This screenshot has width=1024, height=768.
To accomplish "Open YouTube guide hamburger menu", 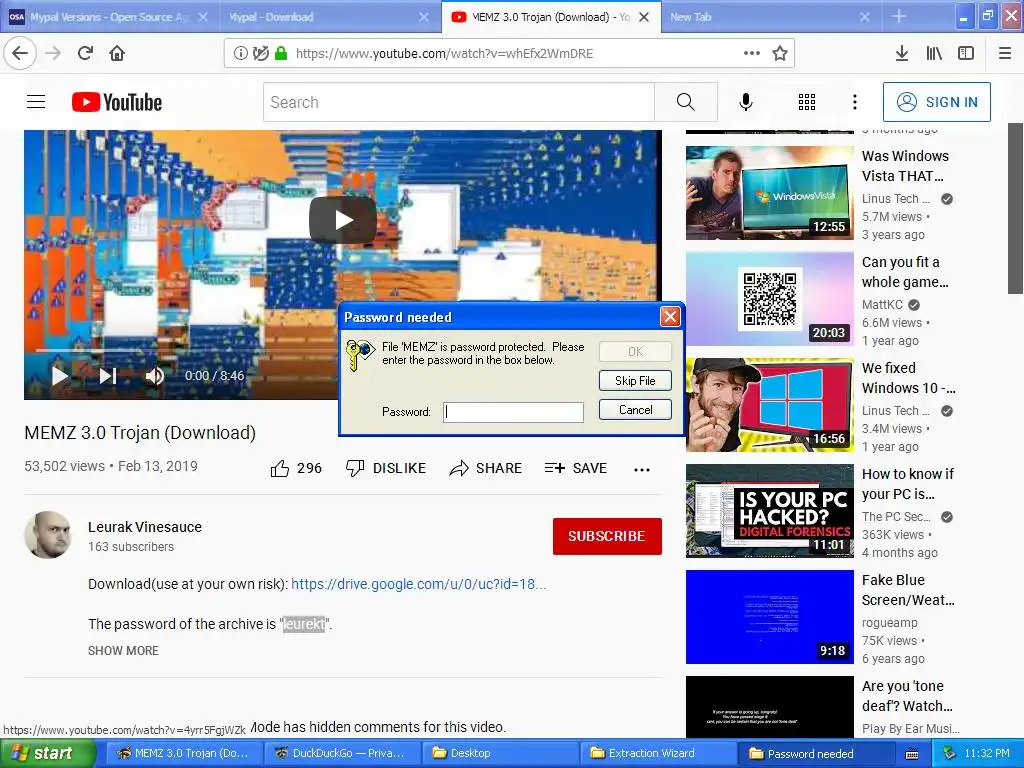I will coord(36,101).
